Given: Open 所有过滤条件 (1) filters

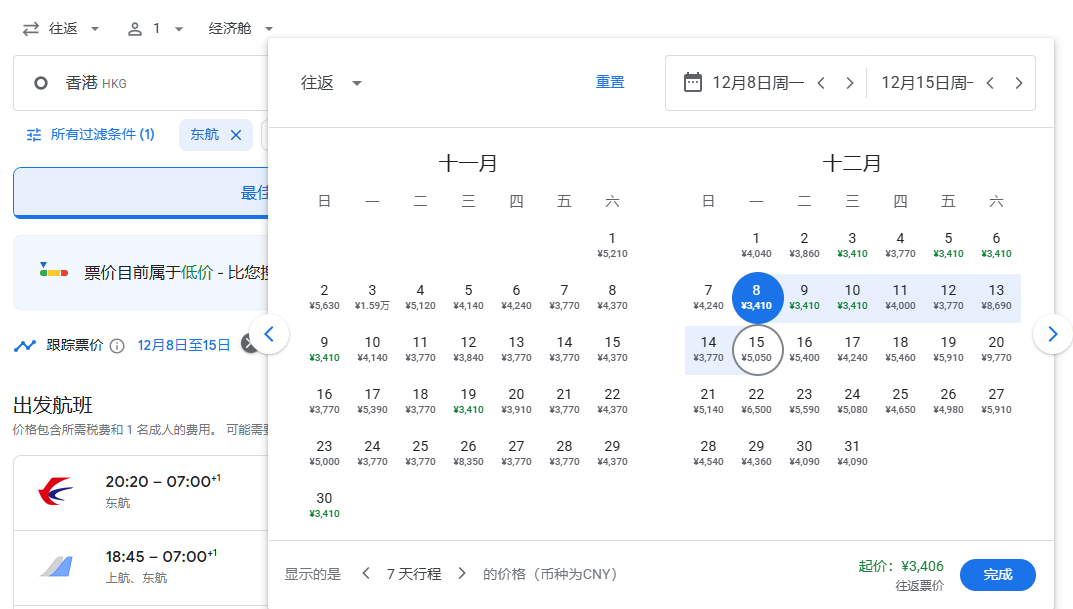Looking at the screenshot, I should click(90, 134).
